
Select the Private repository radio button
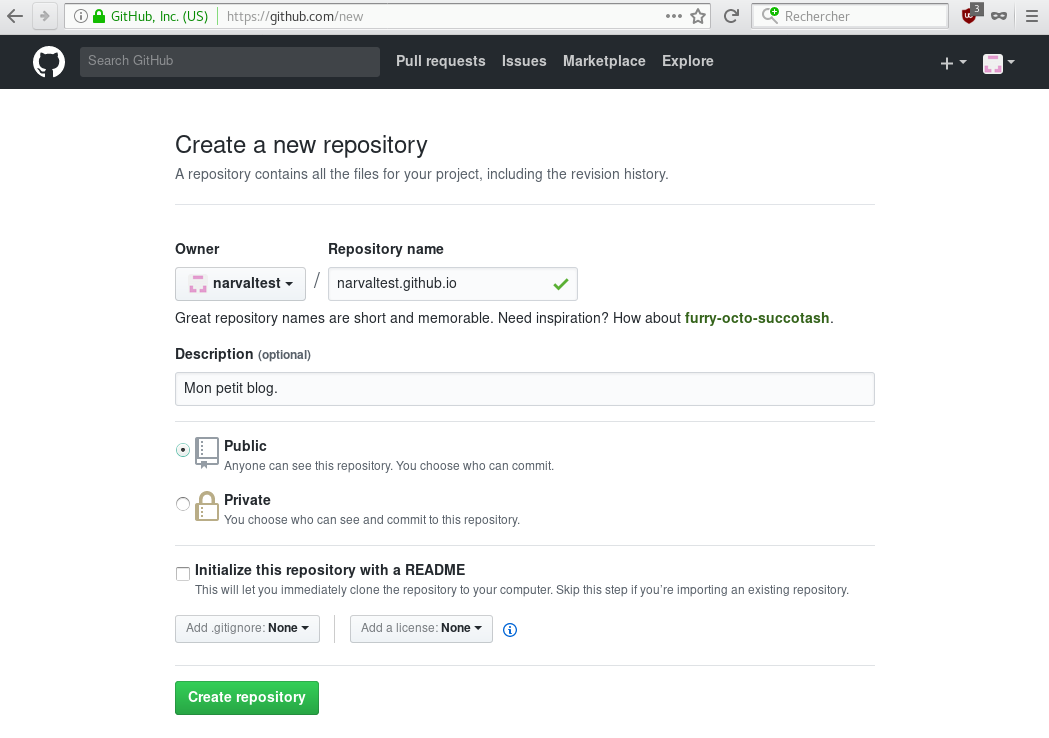pos(183,504)
